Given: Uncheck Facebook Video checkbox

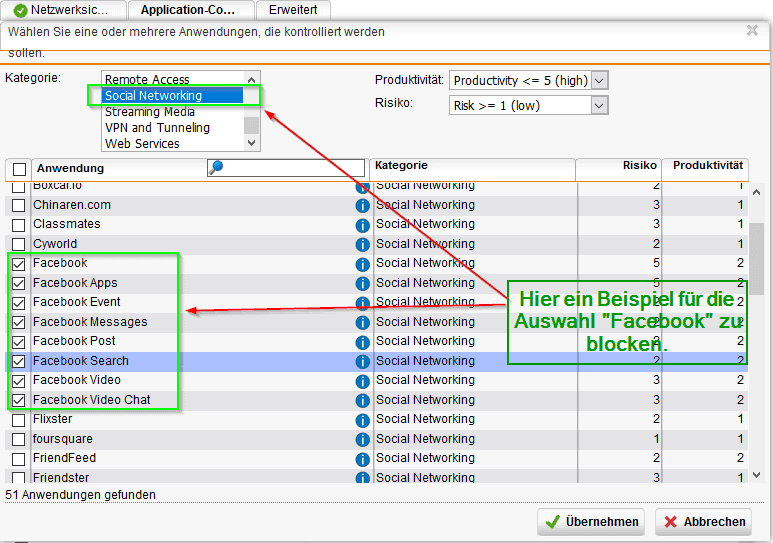Looking at the screenshot, I should pos(18,381).
